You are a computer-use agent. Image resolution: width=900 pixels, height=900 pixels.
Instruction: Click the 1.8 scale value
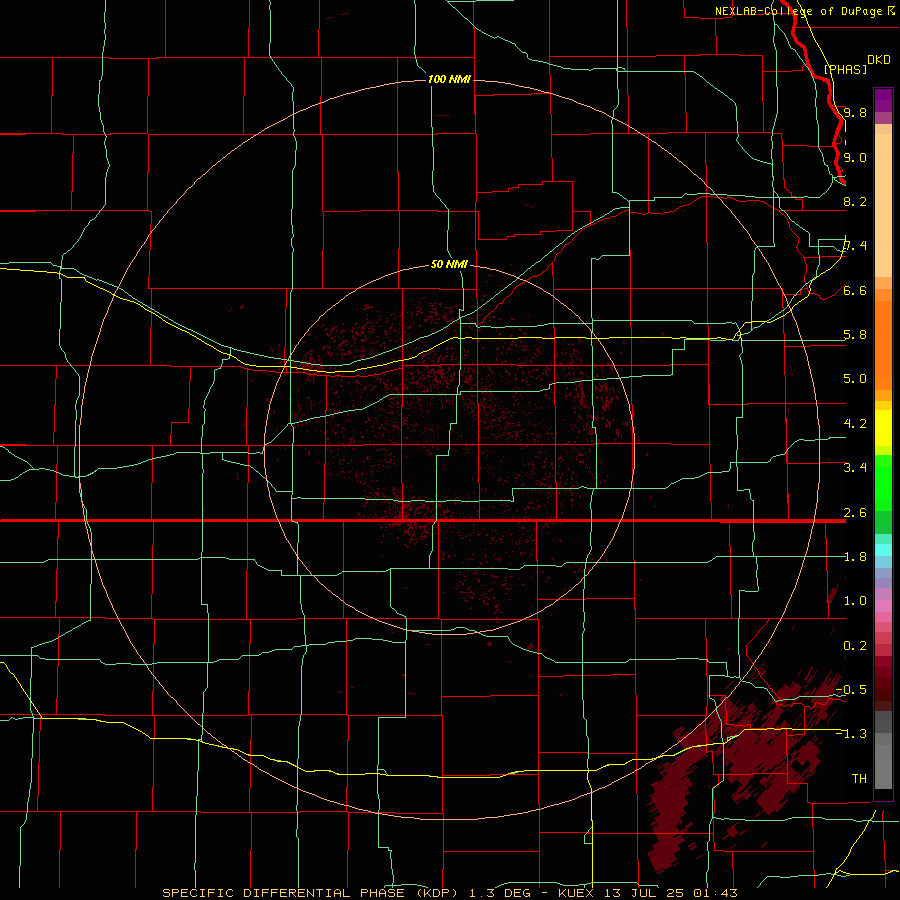tap(855, 557)
